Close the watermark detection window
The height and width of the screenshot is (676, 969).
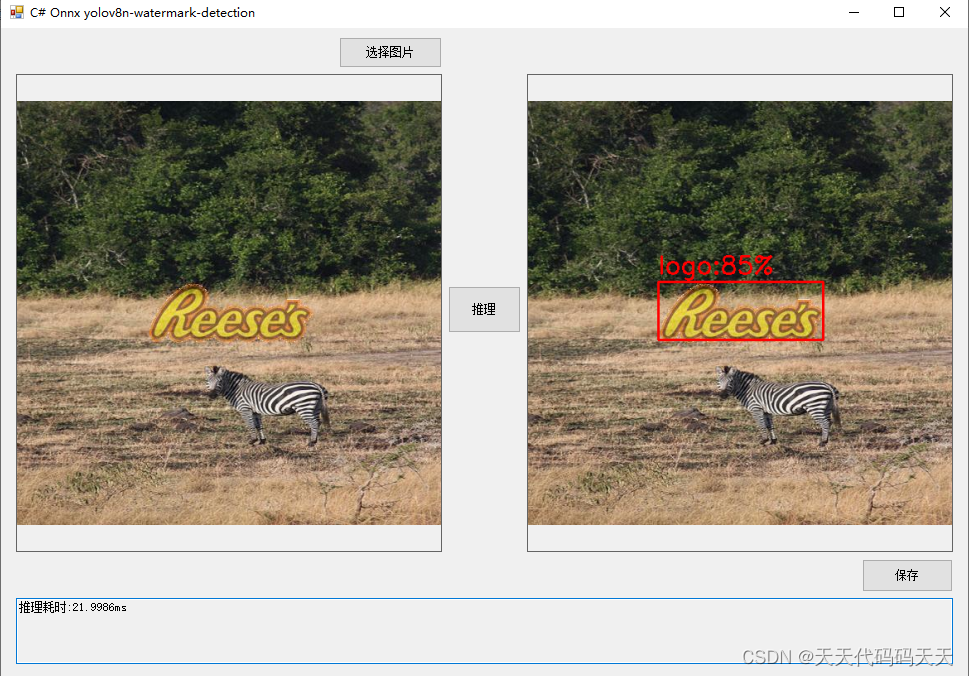pyautogui.click(x=945, y=12)
